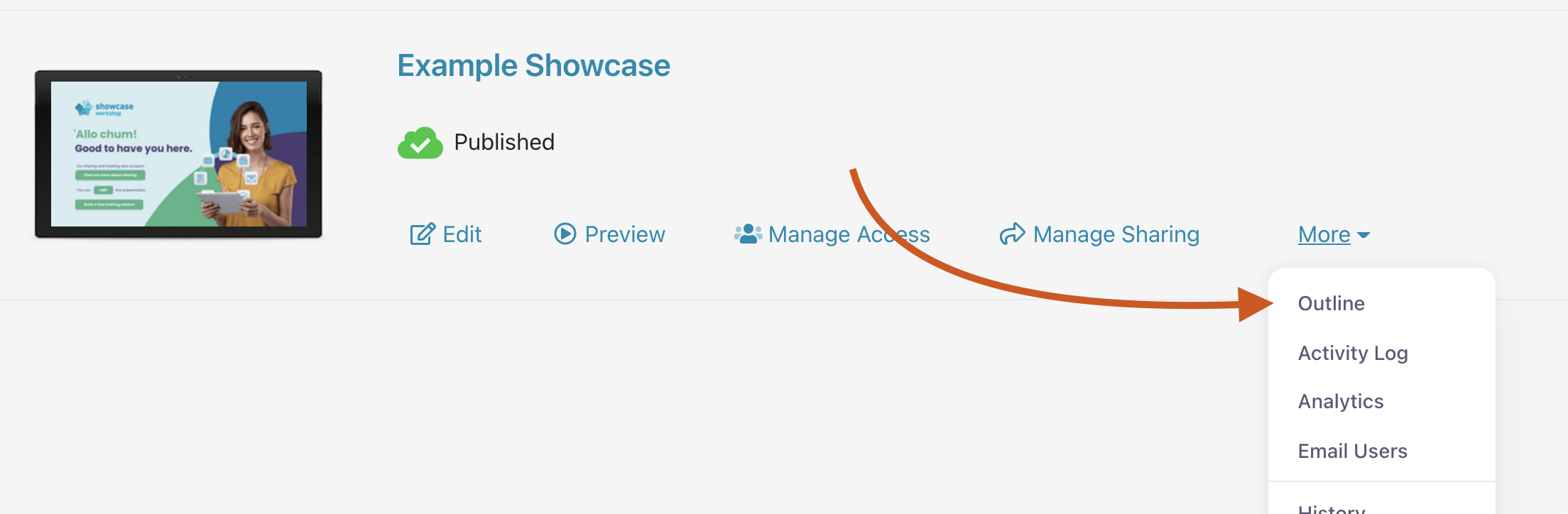Open the Example Showcase title link
The image size is (1568, 514).
533,66
